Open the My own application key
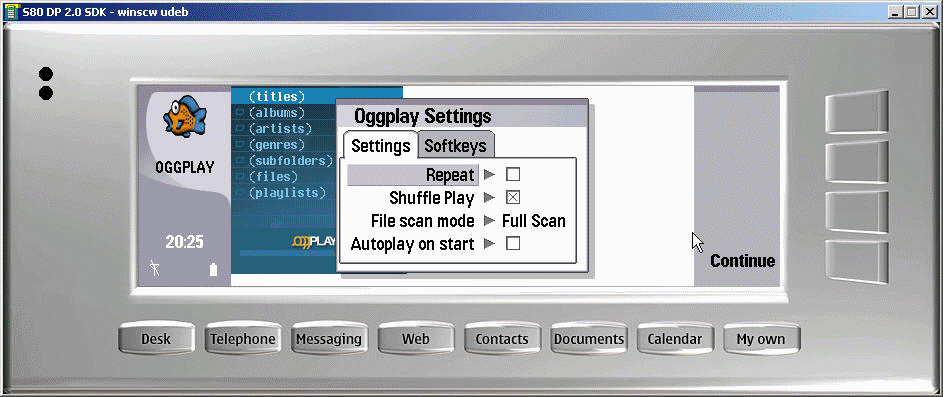 [761, 339]
